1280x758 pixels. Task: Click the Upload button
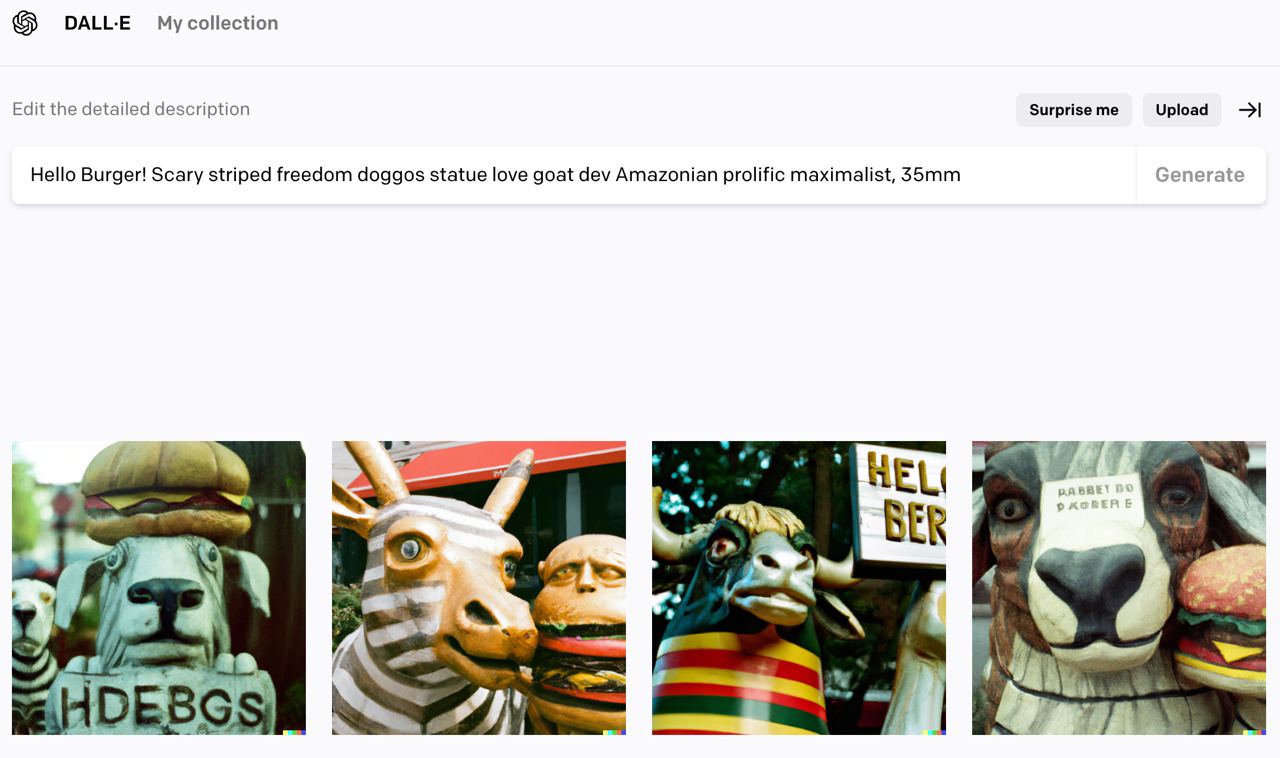coord(1182,110)
